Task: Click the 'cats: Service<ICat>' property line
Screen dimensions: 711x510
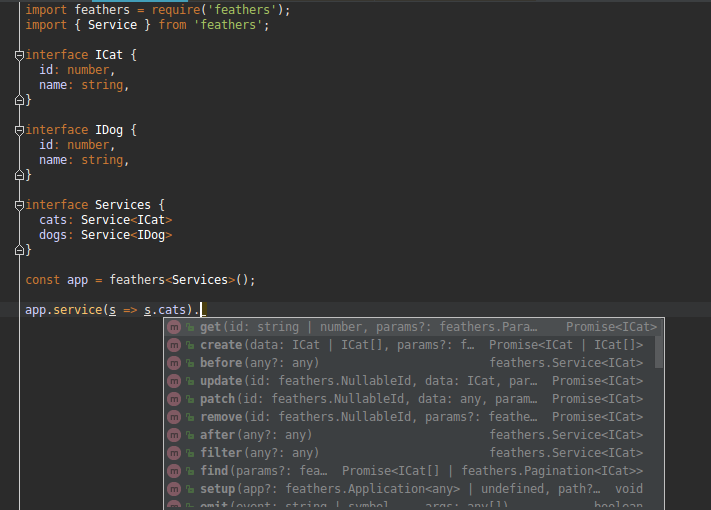Action: point(106,220)
